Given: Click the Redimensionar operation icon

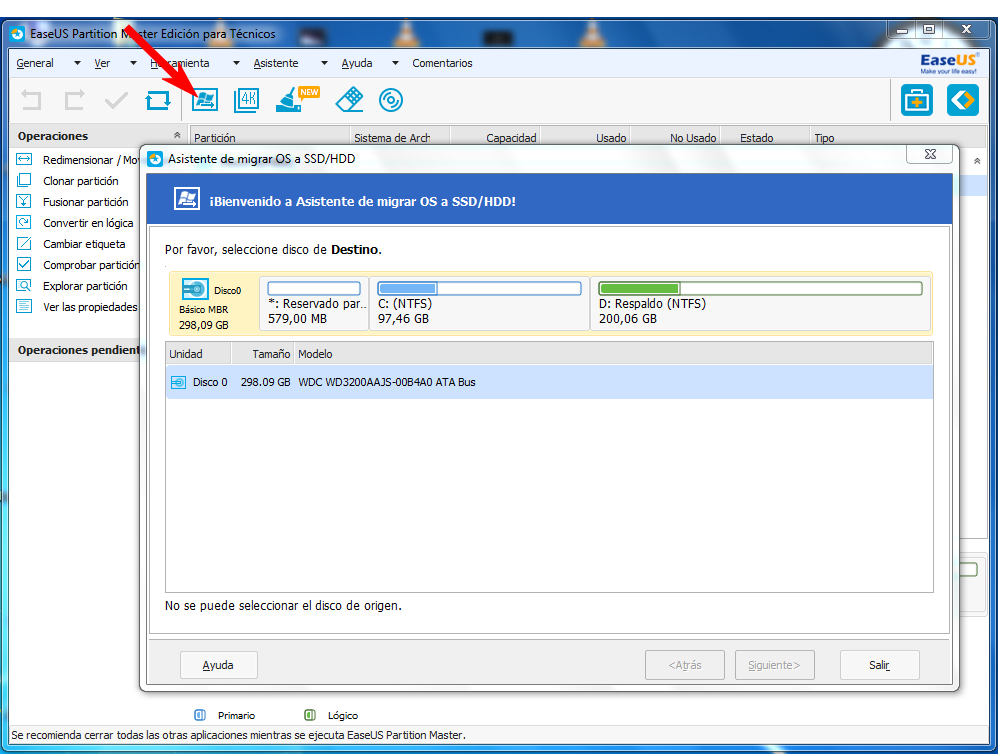Looking at the screenshot, I should [24, 159].
